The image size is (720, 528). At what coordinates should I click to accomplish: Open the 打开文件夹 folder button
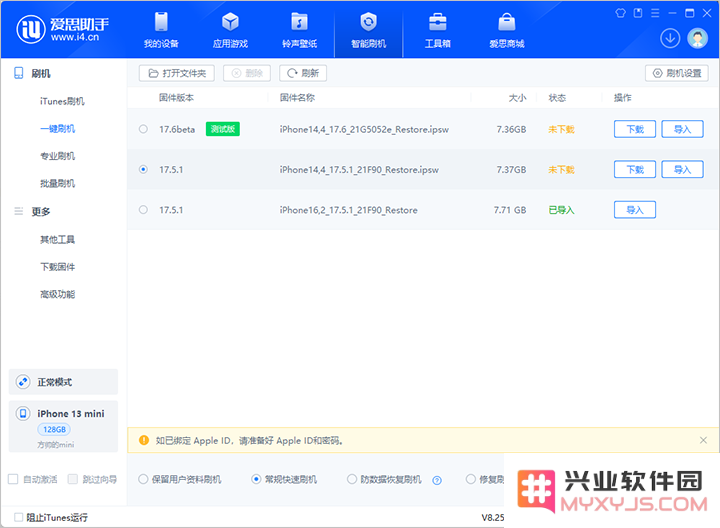tap(177, 73)
